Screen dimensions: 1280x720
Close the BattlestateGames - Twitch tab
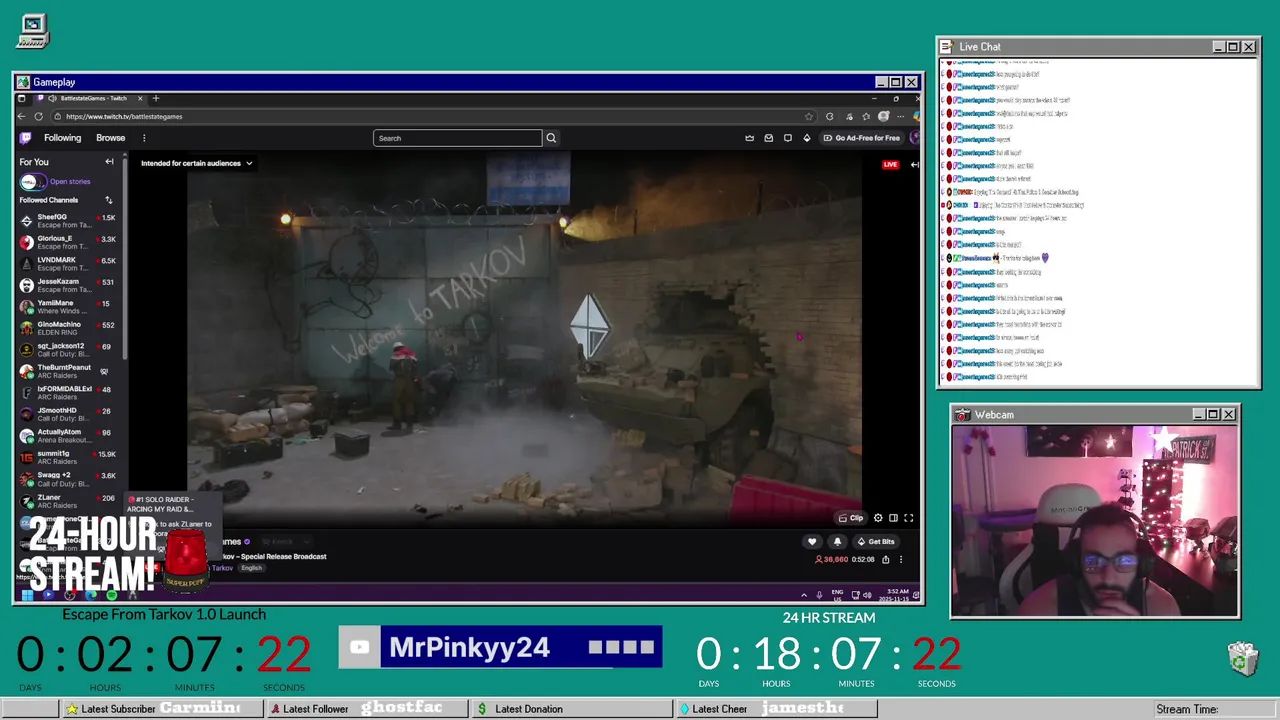click(x=140, y=98)
